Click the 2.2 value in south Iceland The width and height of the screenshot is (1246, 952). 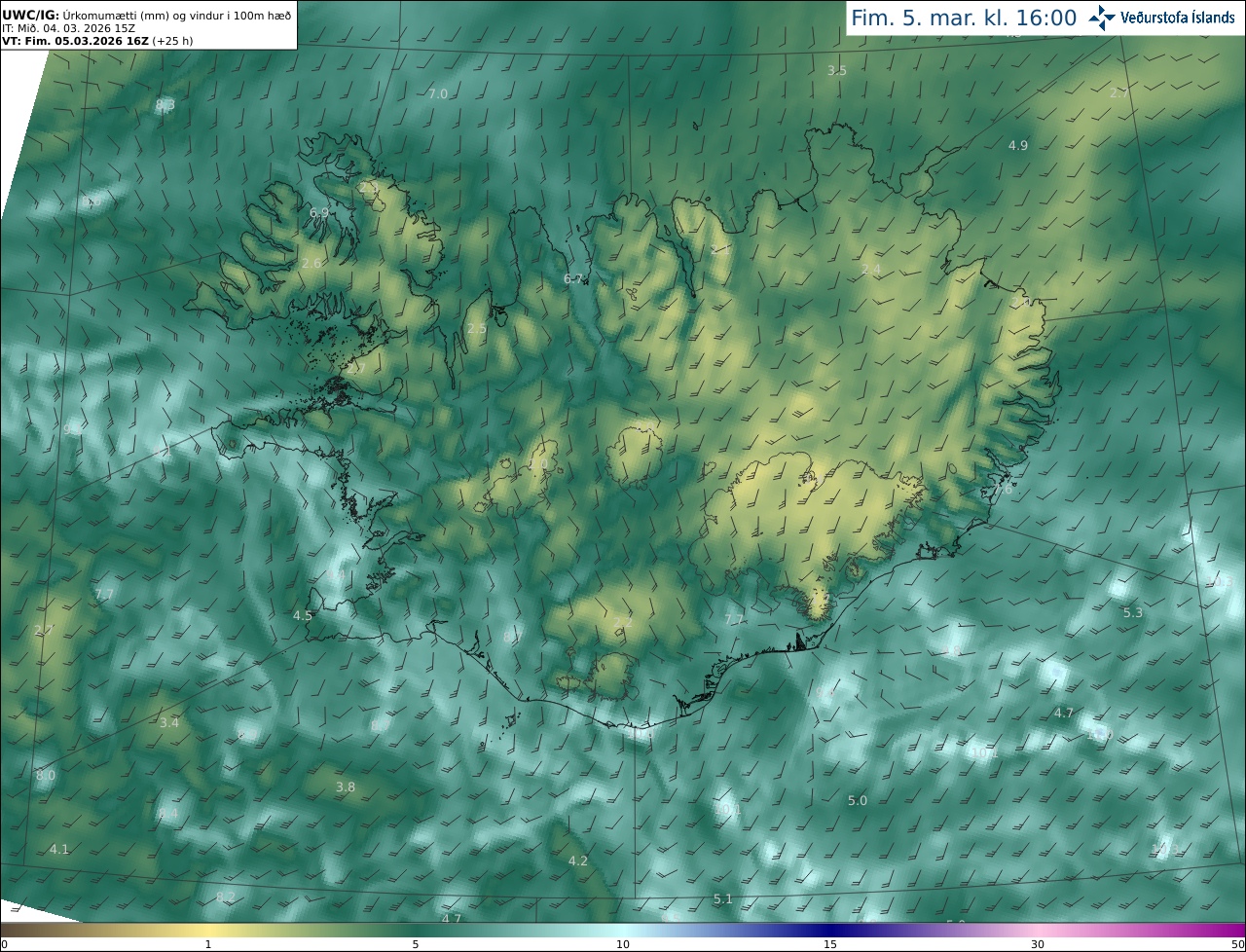pos(623,623)
